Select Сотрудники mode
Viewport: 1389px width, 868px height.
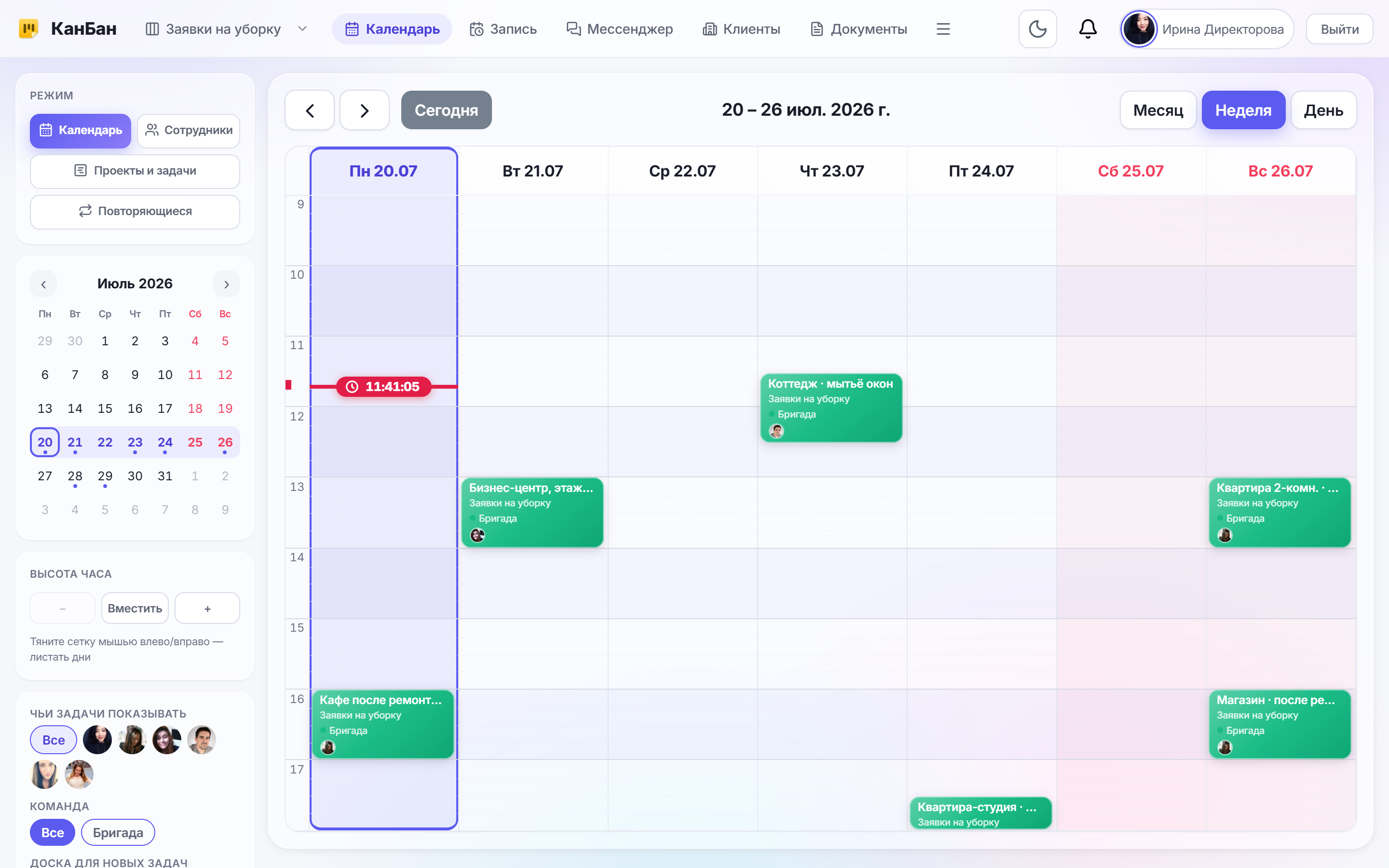(x=189, y=130)
